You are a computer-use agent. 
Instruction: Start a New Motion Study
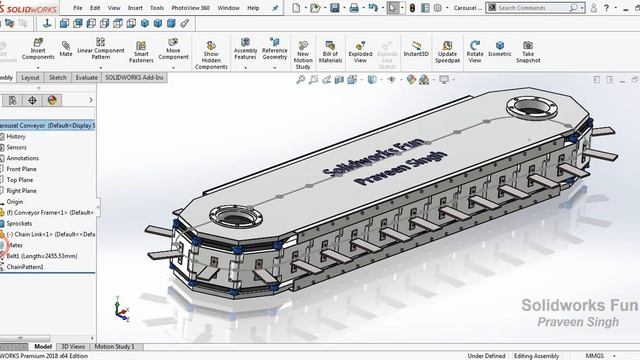click(x=303, y=55)
